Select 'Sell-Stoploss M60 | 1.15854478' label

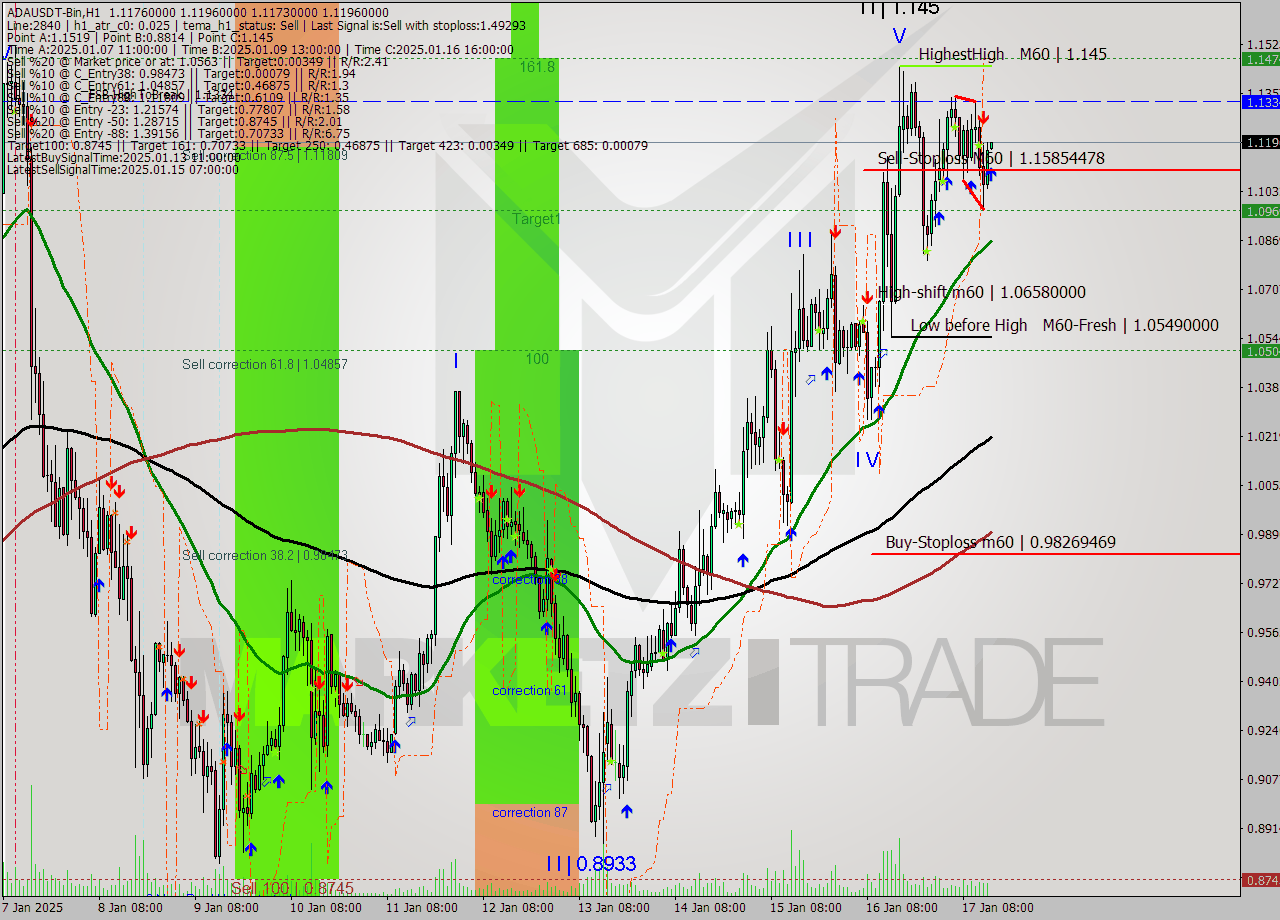pyautogui.click(x=991, y=158)
